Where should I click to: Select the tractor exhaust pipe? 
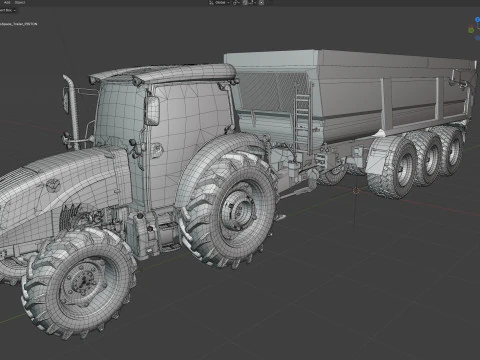tap(72, 112)
